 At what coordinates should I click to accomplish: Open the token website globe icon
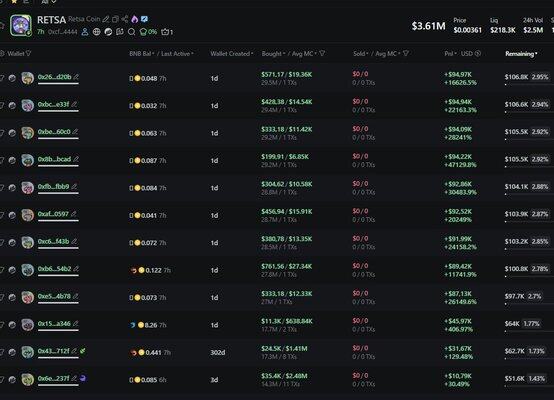[x=96, y=32]
